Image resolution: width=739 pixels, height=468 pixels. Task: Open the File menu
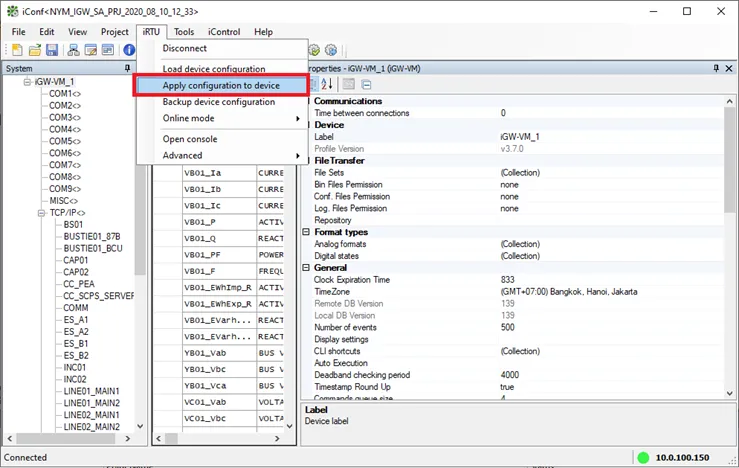pyautogui.click(x=19, y=32)
